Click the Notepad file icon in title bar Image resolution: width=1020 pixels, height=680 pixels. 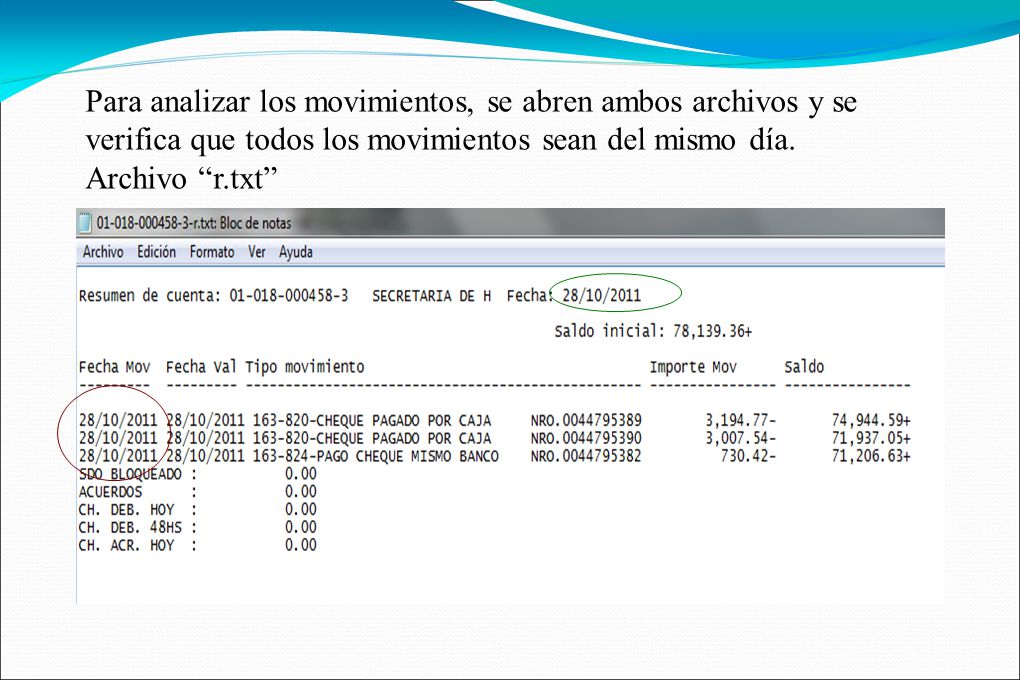(x=85, y=223)
